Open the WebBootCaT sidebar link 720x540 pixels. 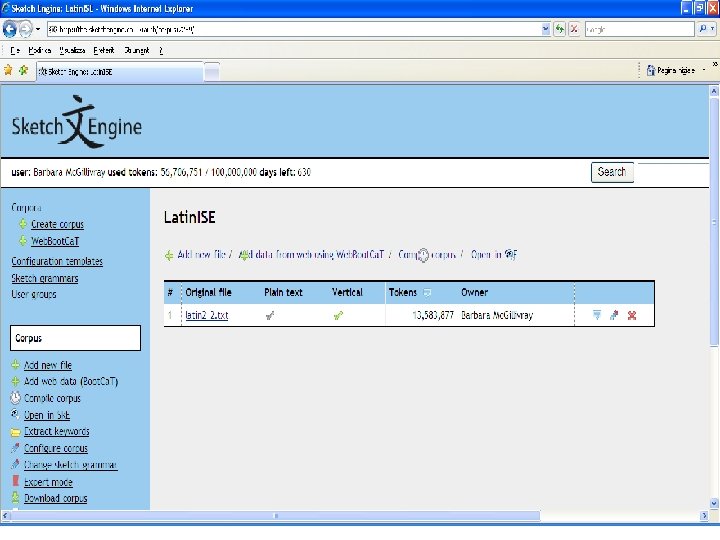pos(55,241)
